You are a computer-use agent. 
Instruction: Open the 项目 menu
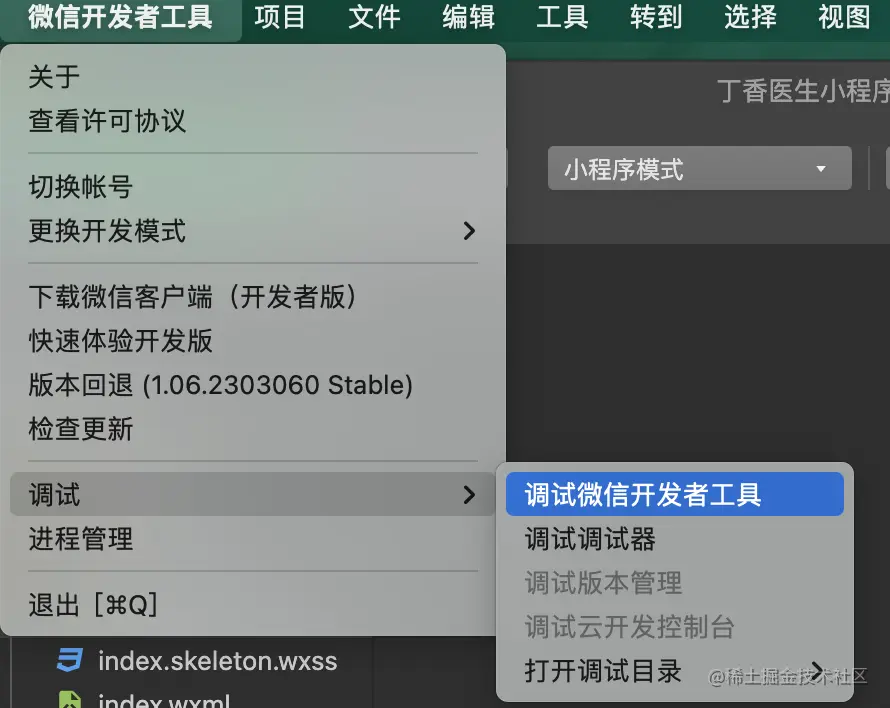[280, 17]
